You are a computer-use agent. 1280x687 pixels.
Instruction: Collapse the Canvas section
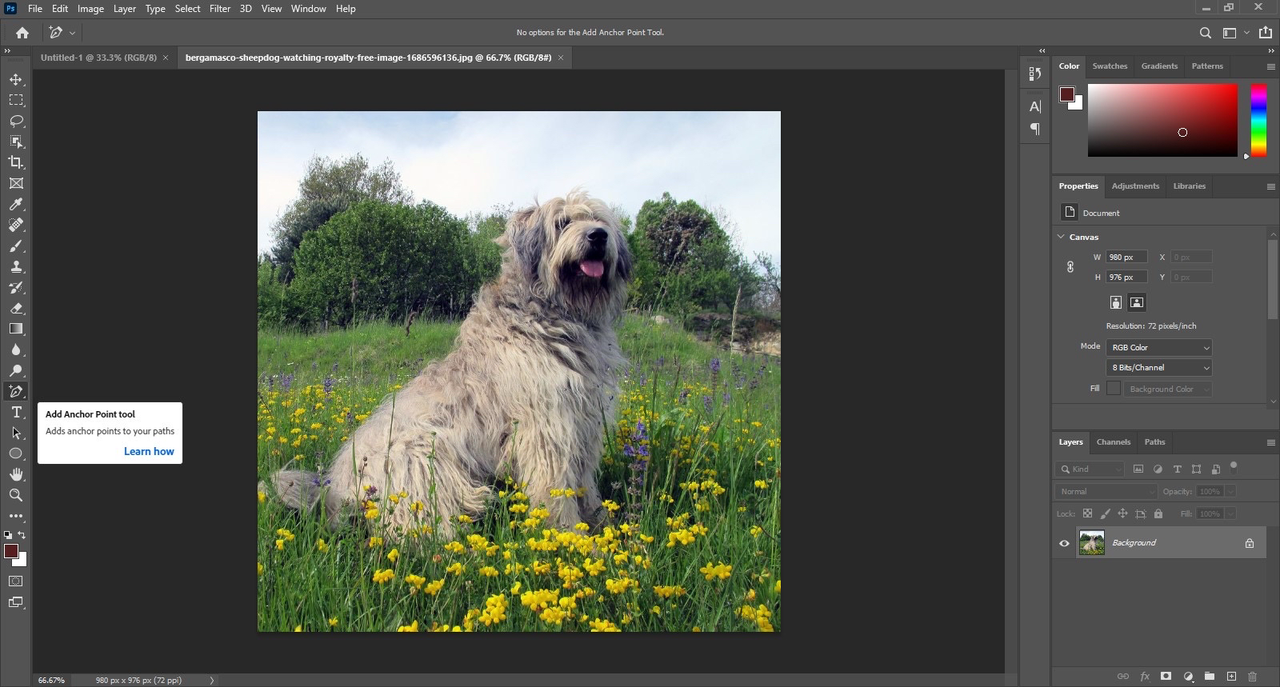click(1061, 237)
